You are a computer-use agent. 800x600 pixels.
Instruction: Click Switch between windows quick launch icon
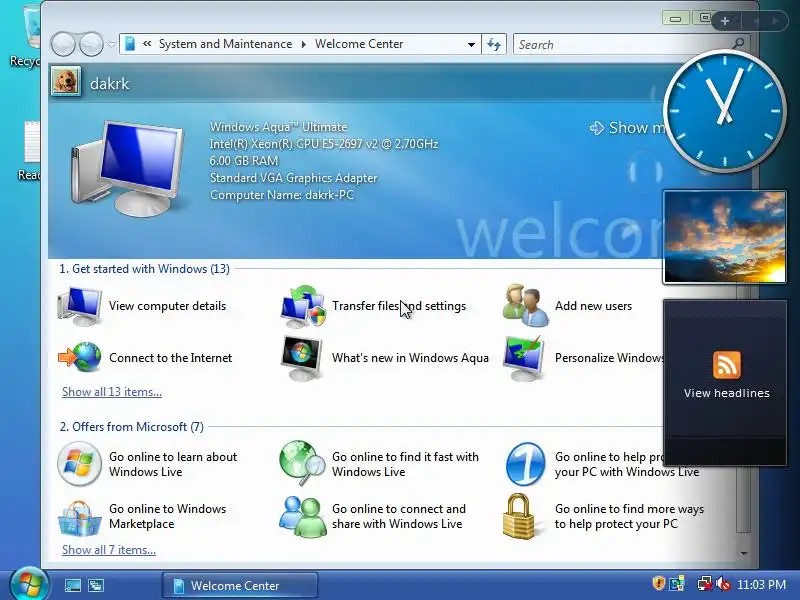pos(96,585)
